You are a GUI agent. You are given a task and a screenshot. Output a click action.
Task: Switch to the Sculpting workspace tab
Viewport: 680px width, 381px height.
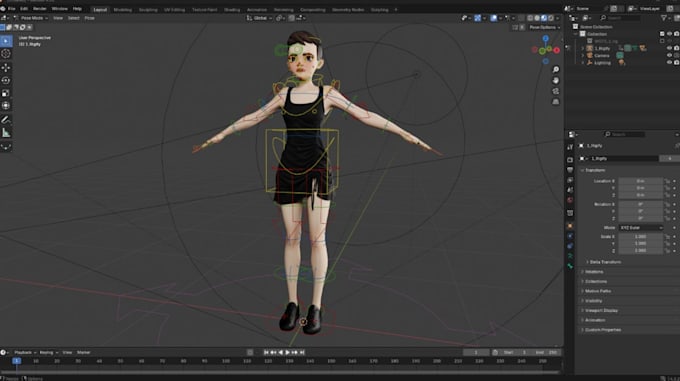tap(148, 10)
